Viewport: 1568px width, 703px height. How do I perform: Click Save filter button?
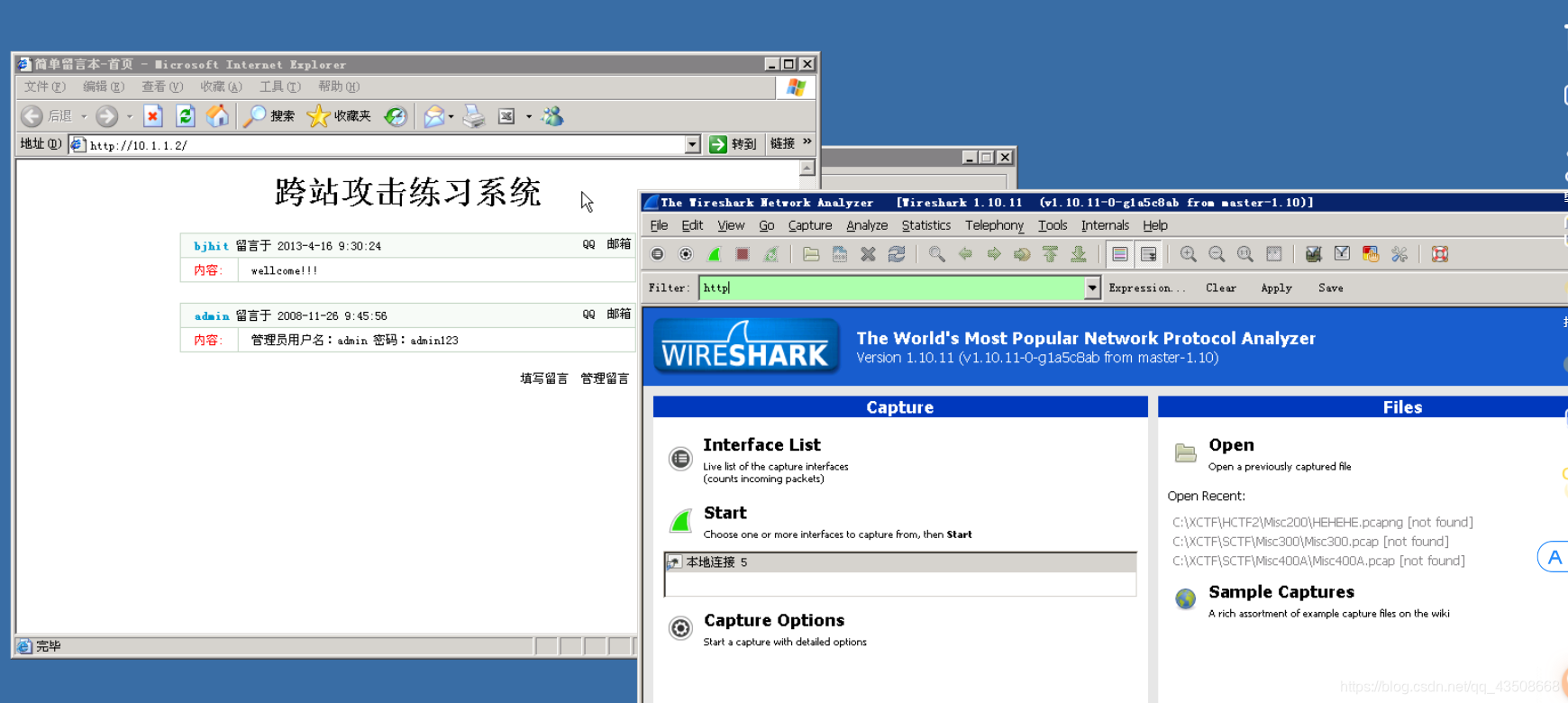click(x=1330, y=288)
